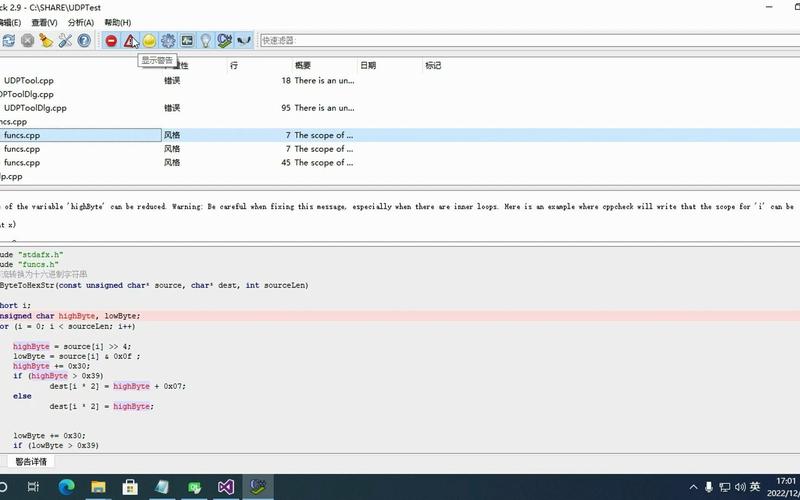Toggle show information light bulb icon

[x=206, y=40]
